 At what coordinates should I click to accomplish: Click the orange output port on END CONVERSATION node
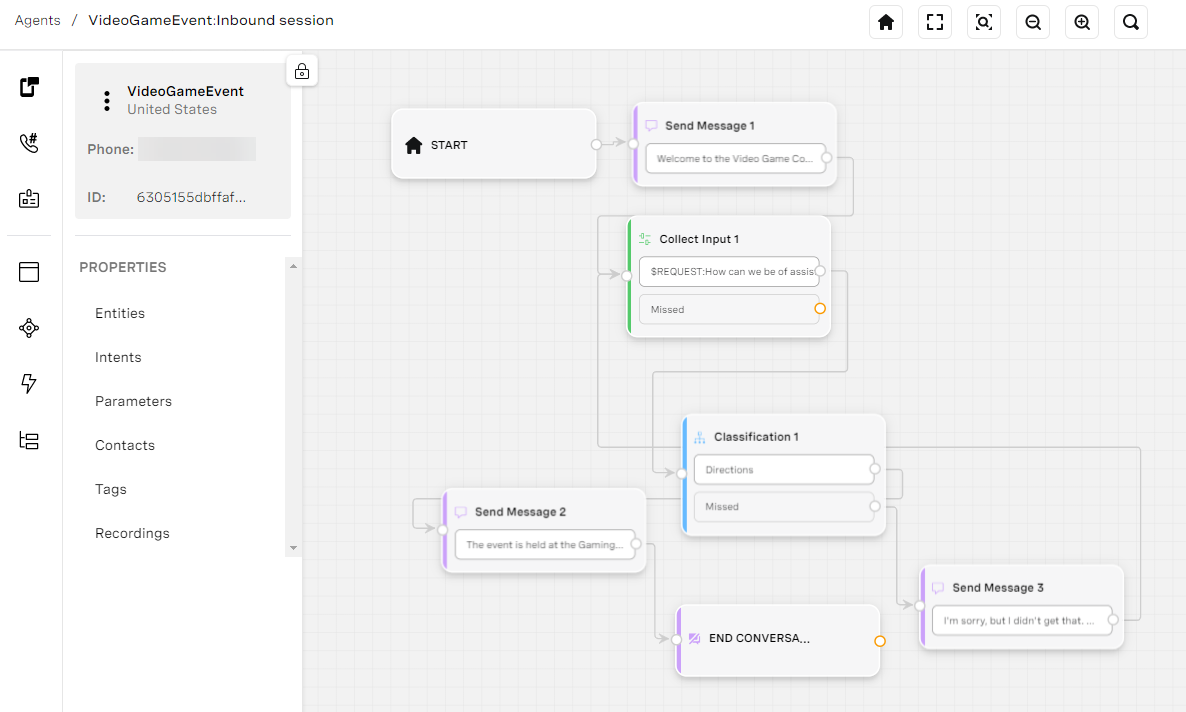(880, 641)
